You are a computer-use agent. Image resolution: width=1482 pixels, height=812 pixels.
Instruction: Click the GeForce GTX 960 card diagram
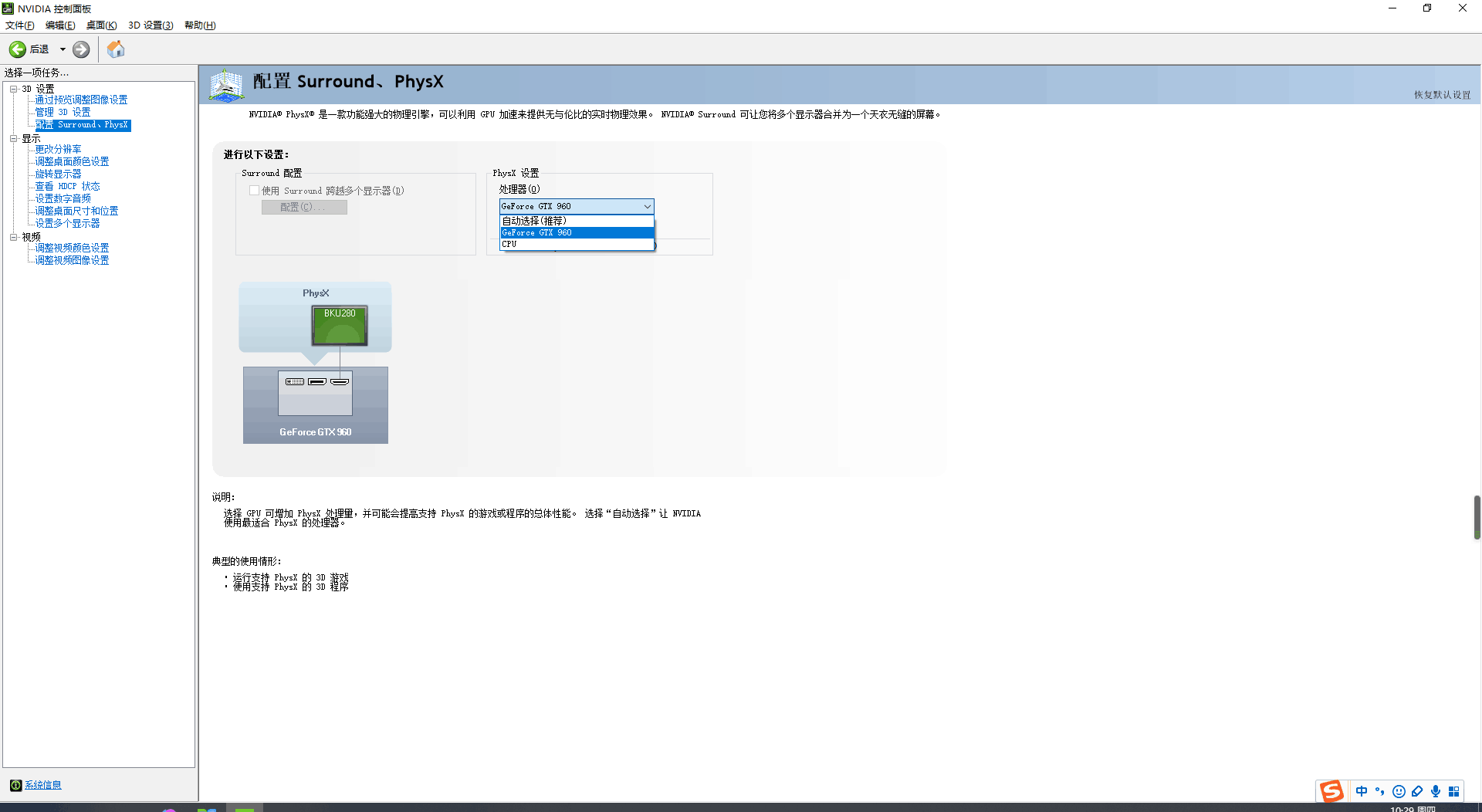pos(316,405)
